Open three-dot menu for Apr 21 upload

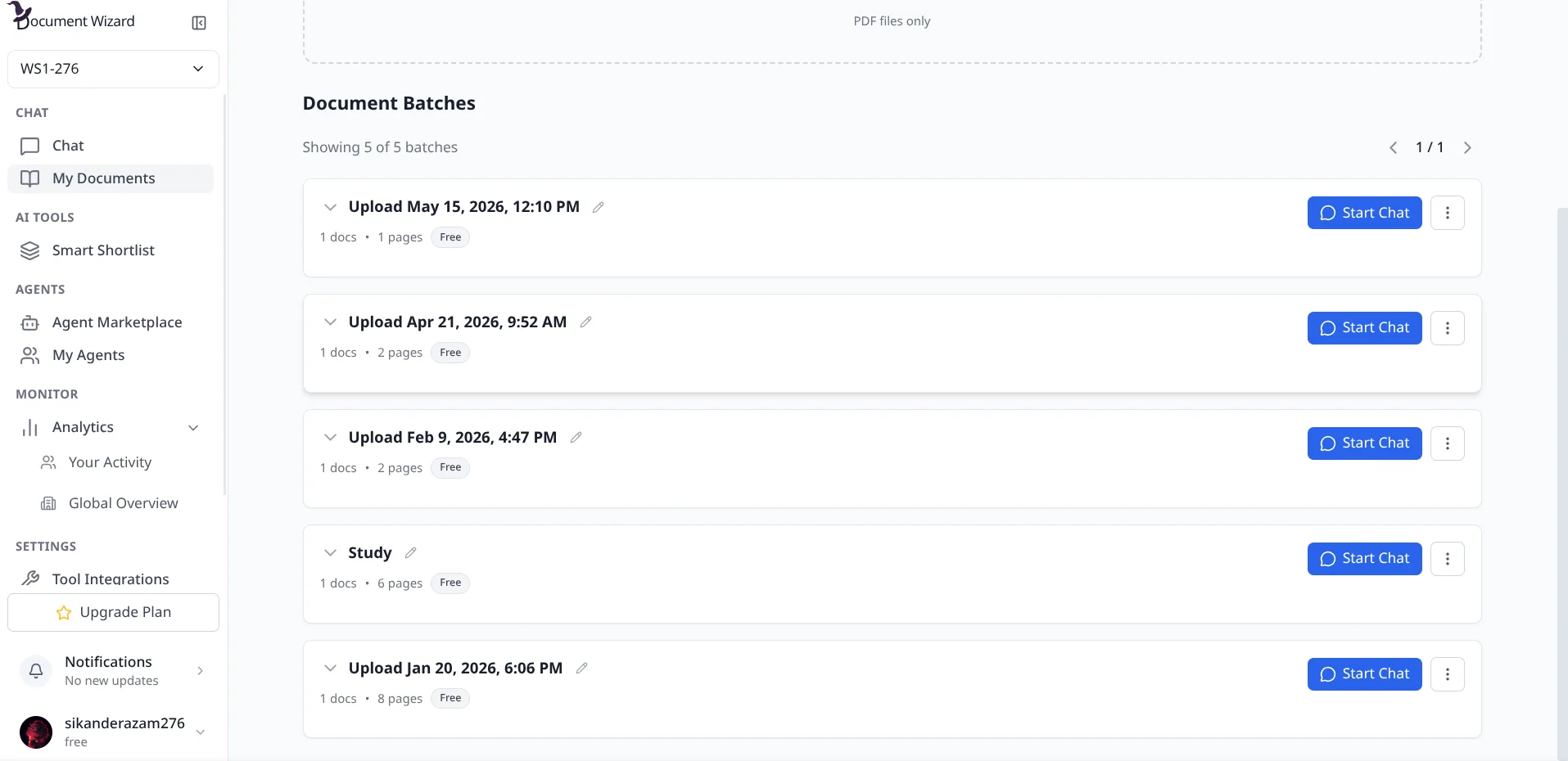pos(1448,328)
